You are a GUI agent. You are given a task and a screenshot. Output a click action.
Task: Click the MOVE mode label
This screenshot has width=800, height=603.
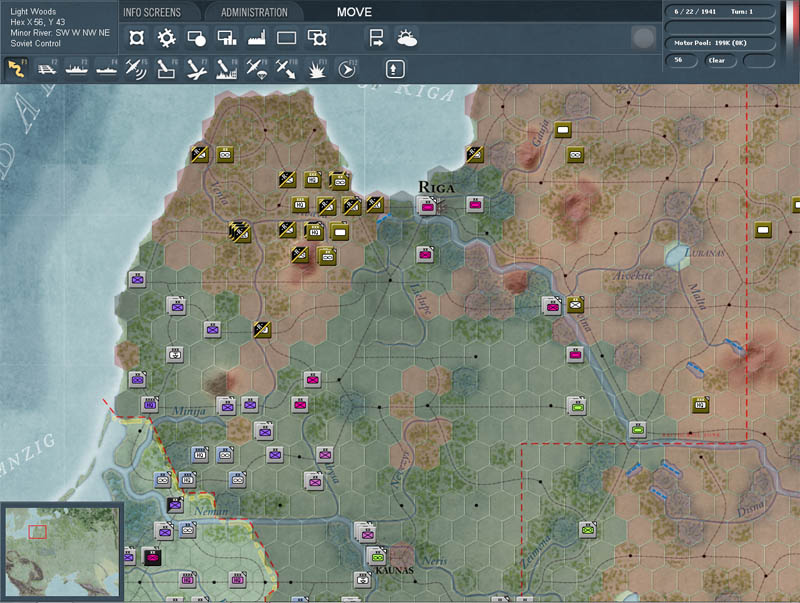(354, 12)
